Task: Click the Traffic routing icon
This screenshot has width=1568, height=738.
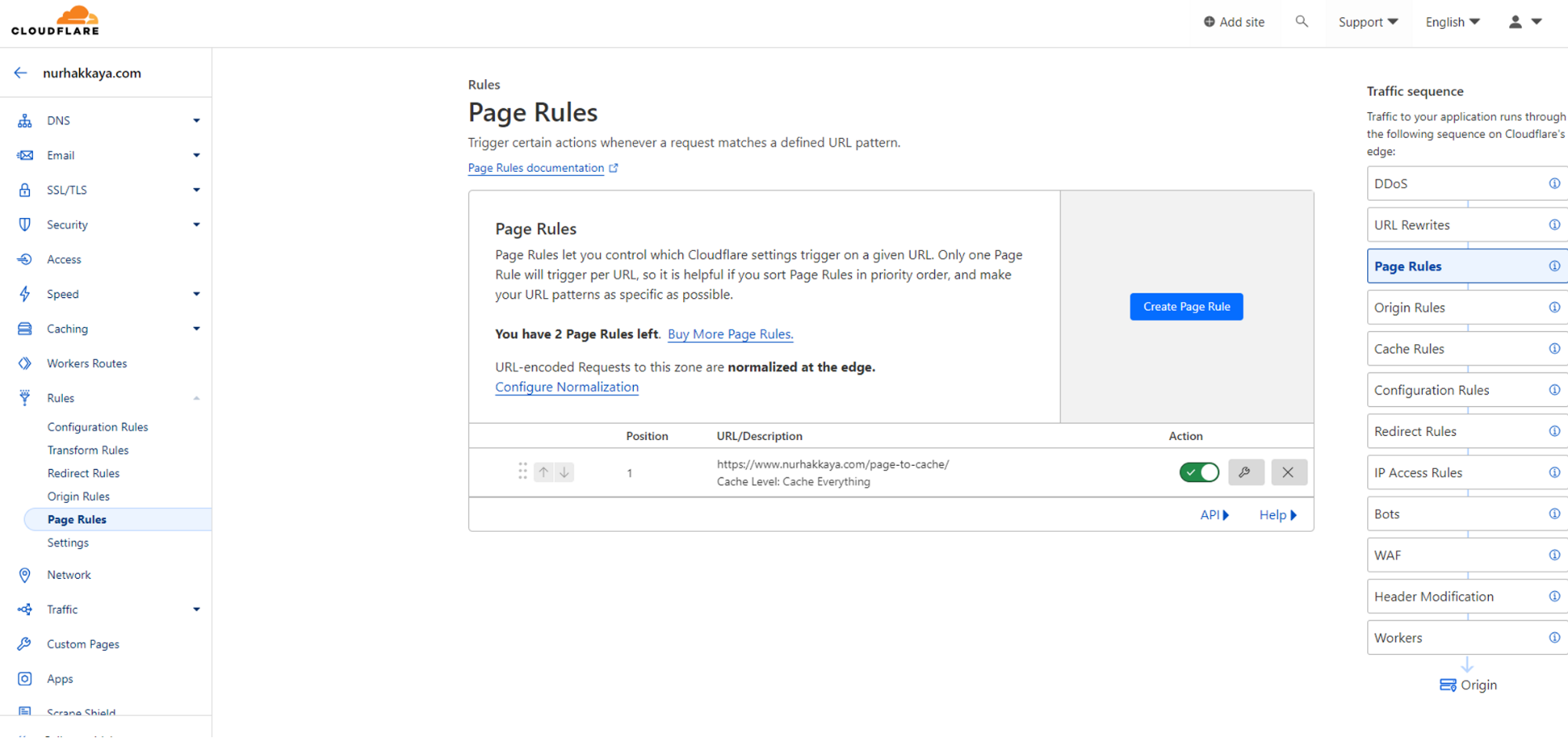Action: tap(25, 609)
